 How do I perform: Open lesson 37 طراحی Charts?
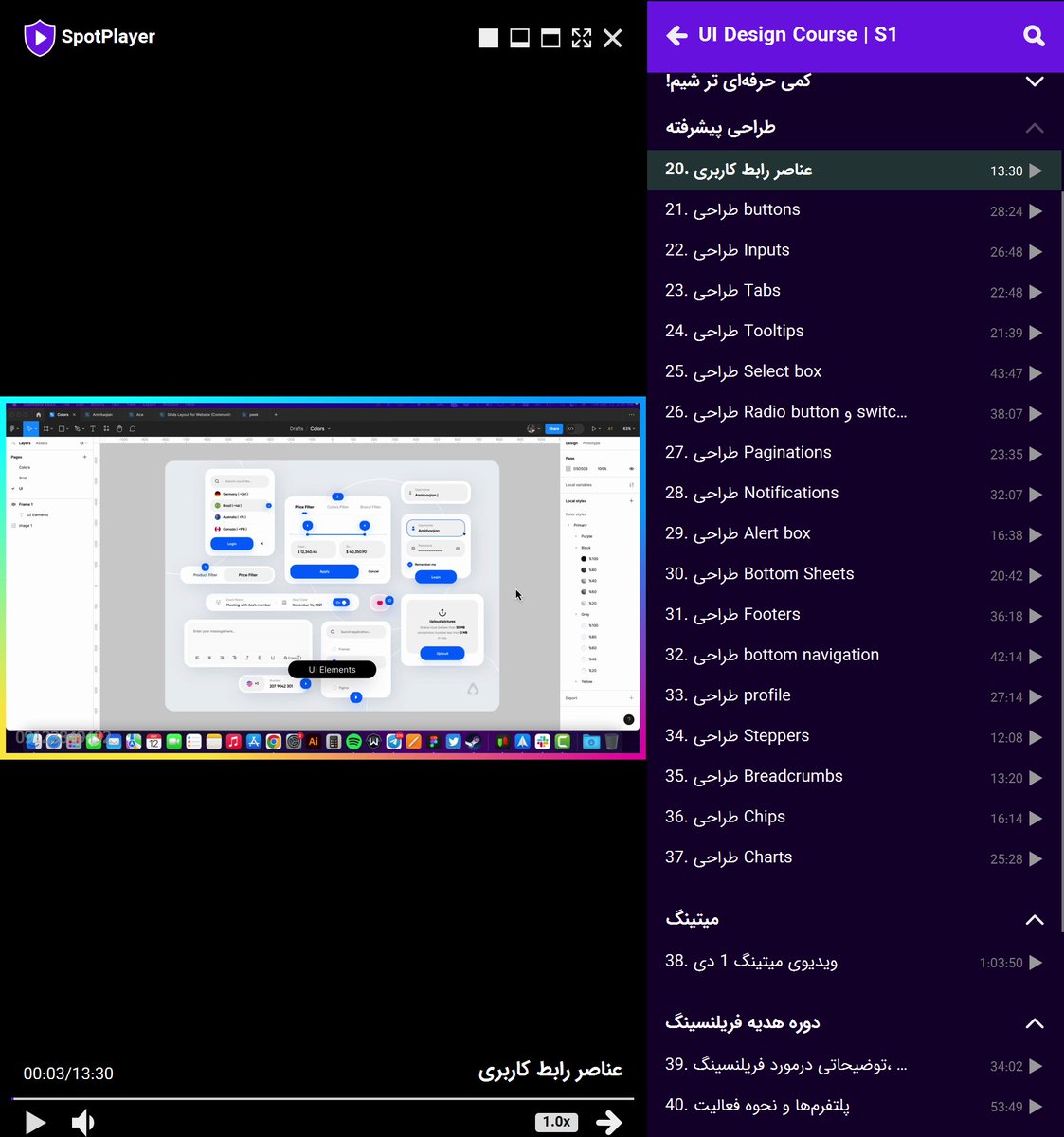tap(854, 858)
